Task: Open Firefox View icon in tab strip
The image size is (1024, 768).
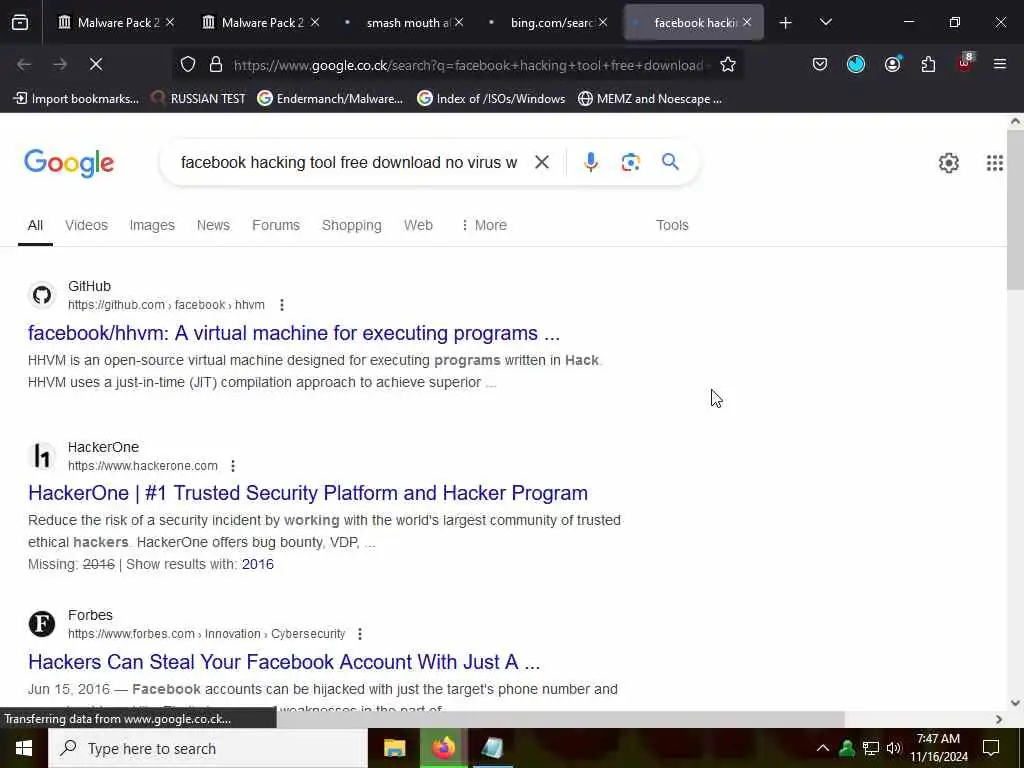Action: (20, 23)
